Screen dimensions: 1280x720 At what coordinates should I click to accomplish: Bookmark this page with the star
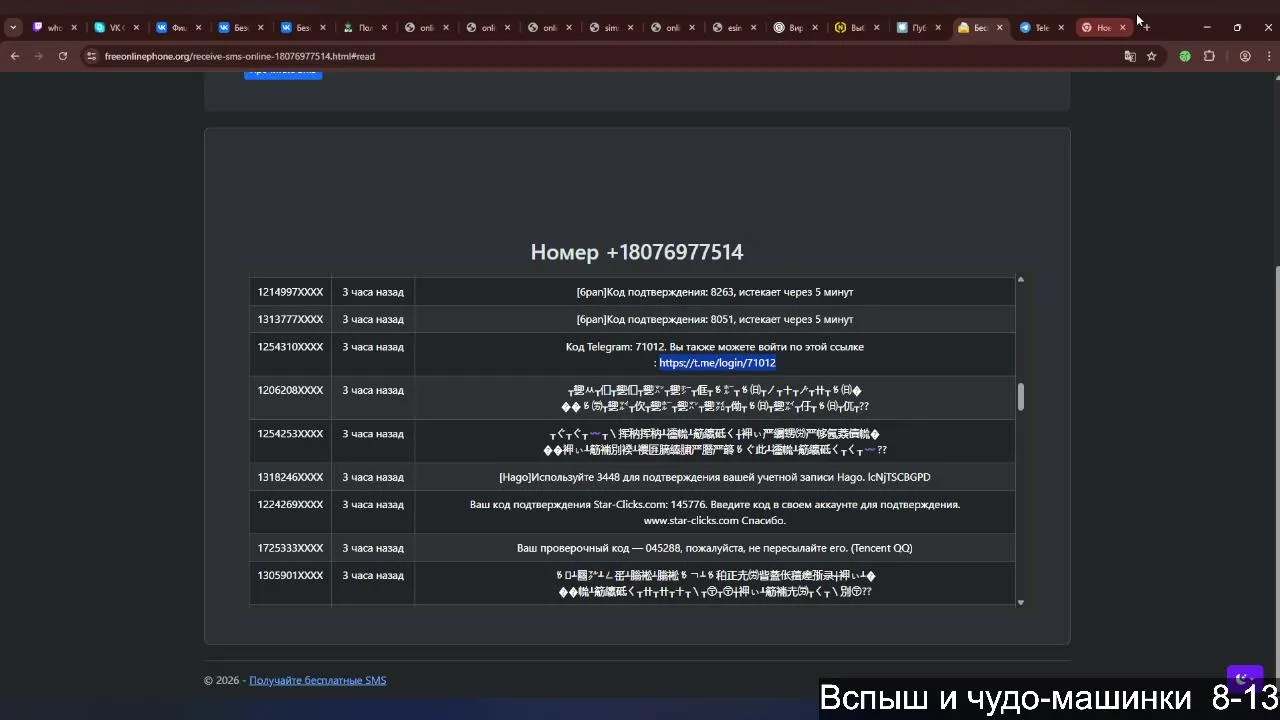1152,56
